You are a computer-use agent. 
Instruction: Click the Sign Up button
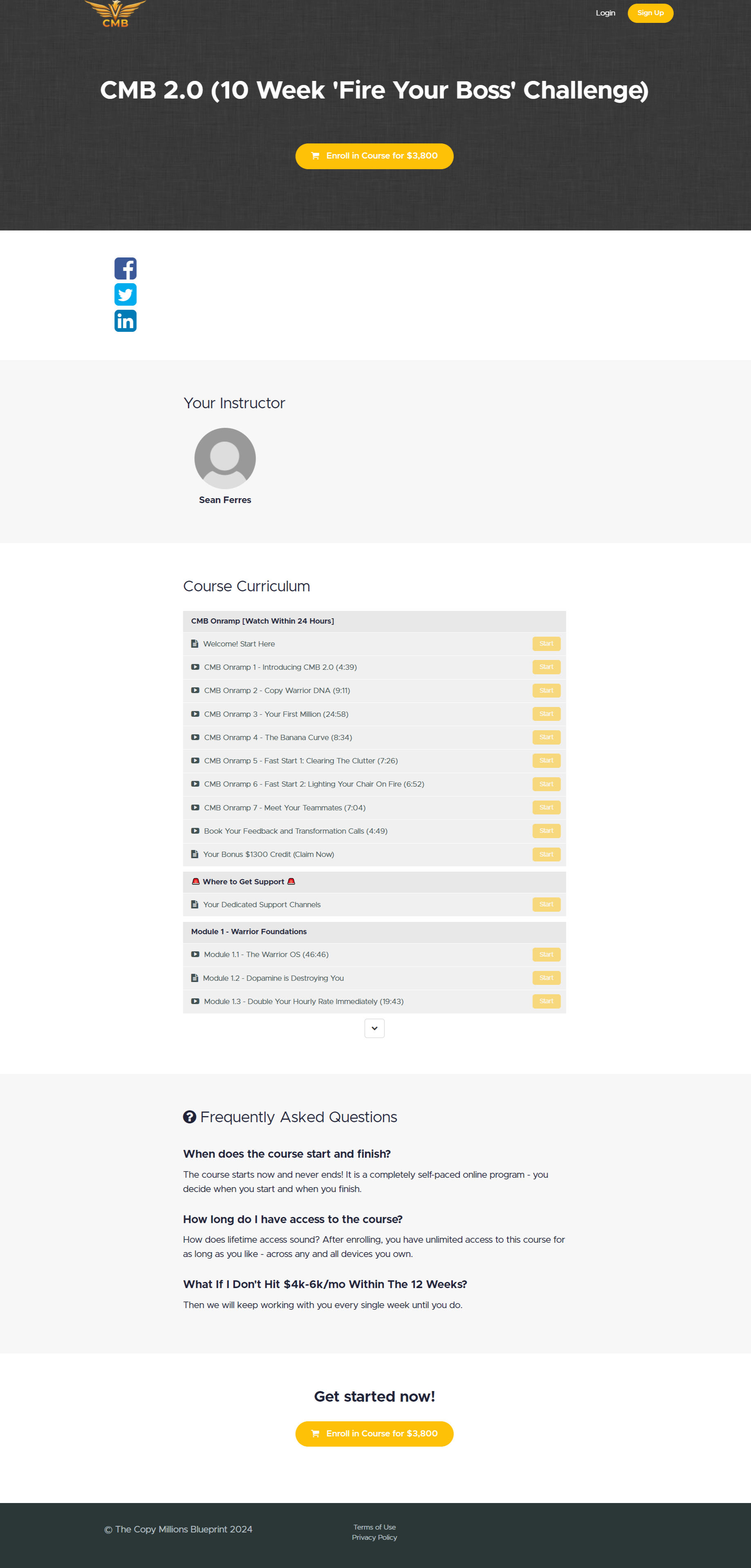coord(650,13)
